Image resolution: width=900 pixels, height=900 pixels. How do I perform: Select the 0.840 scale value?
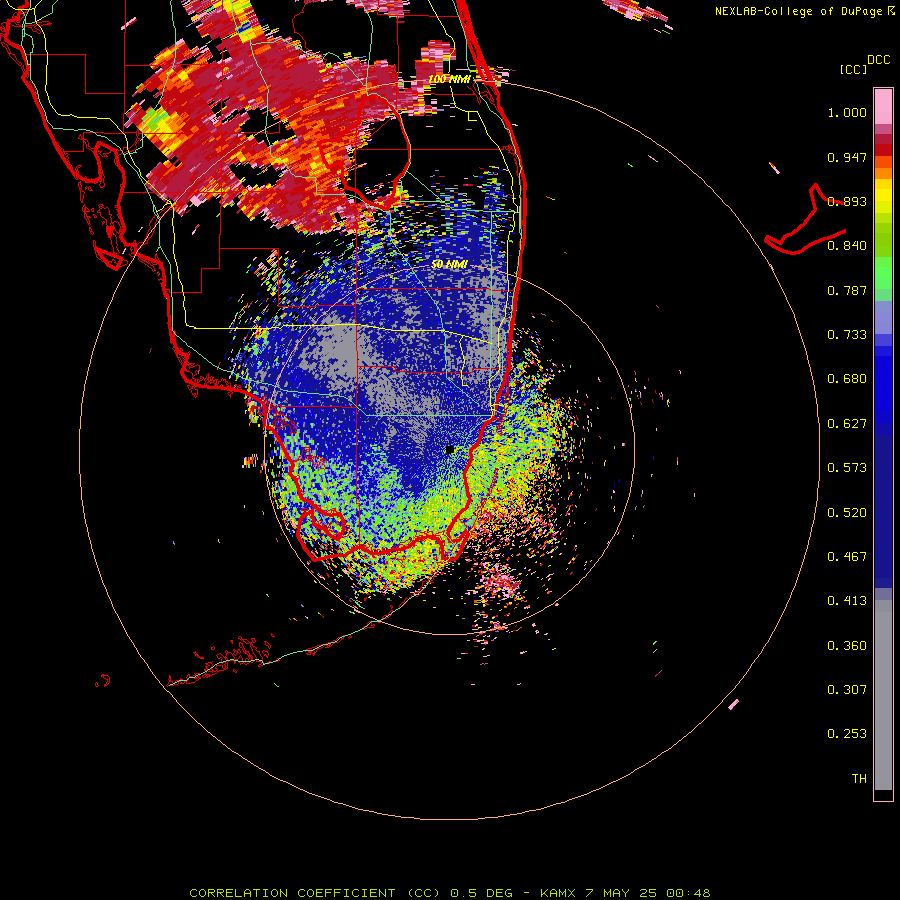point(847,246)
